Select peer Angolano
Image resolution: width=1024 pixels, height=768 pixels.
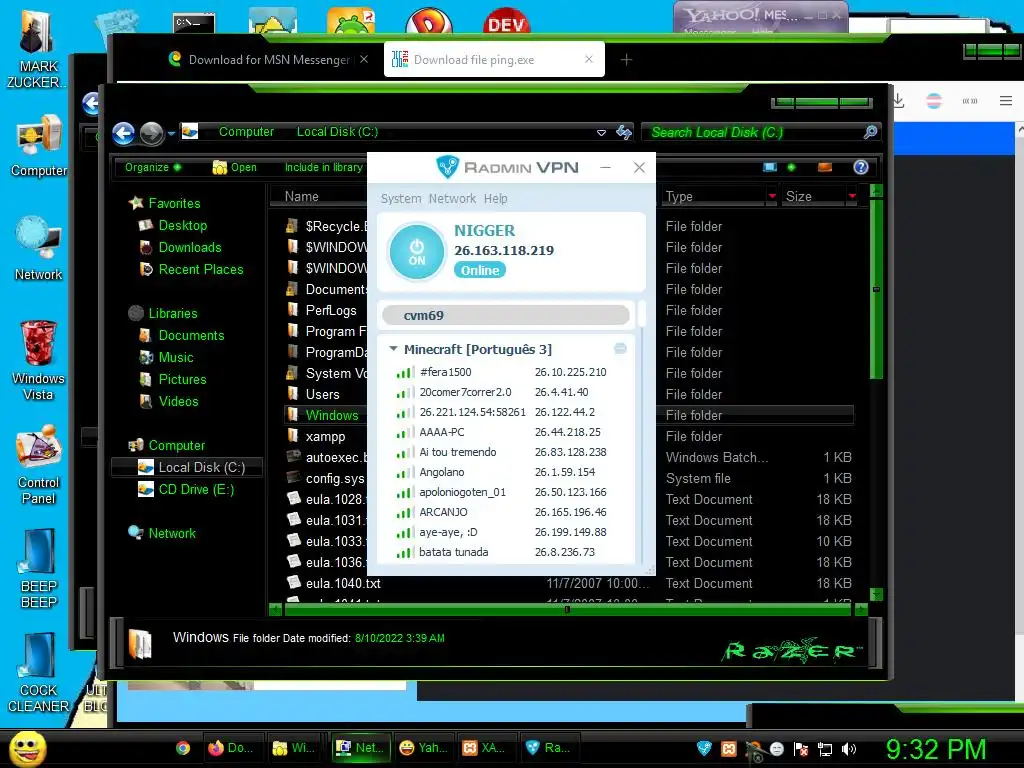505,472
